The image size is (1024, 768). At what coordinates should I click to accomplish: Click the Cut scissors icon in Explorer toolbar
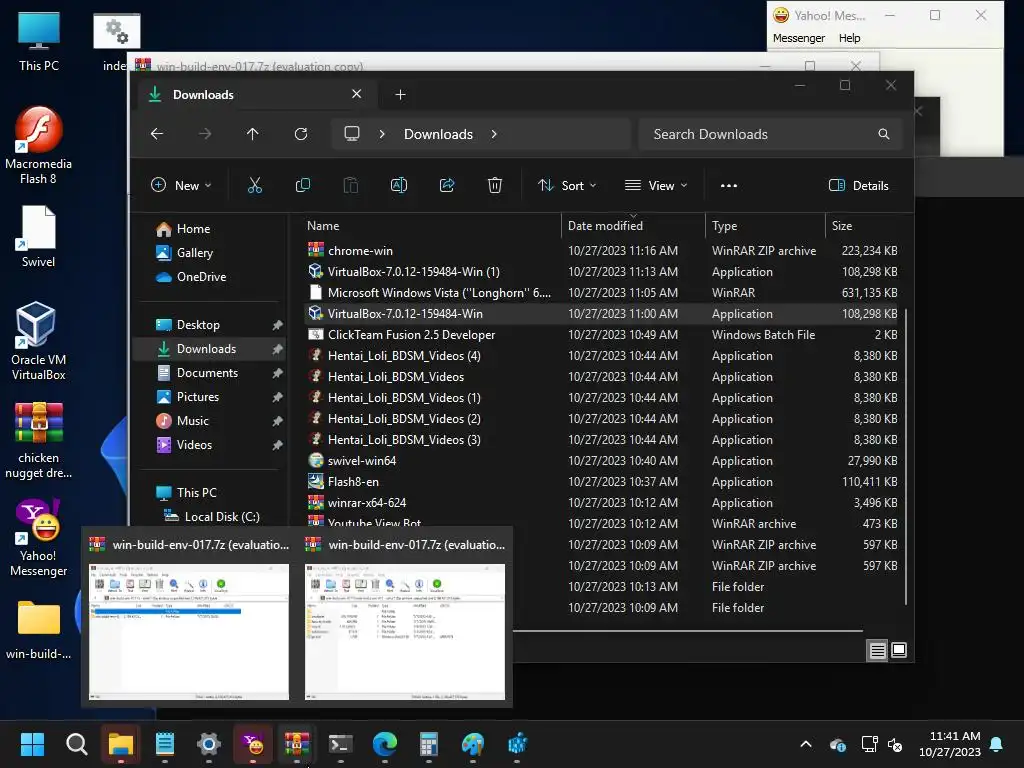[x=255, y=185]
